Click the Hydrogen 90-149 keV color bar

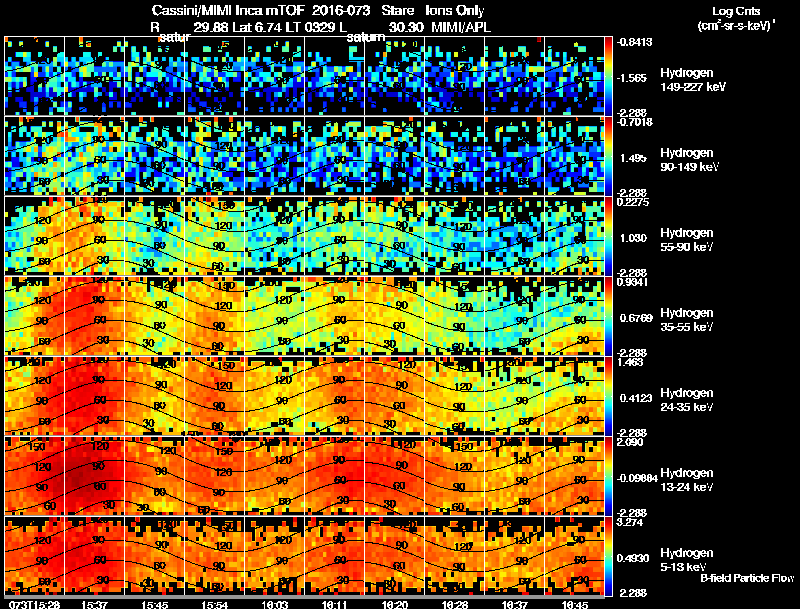pyautogui.click(x=609, y=156)
